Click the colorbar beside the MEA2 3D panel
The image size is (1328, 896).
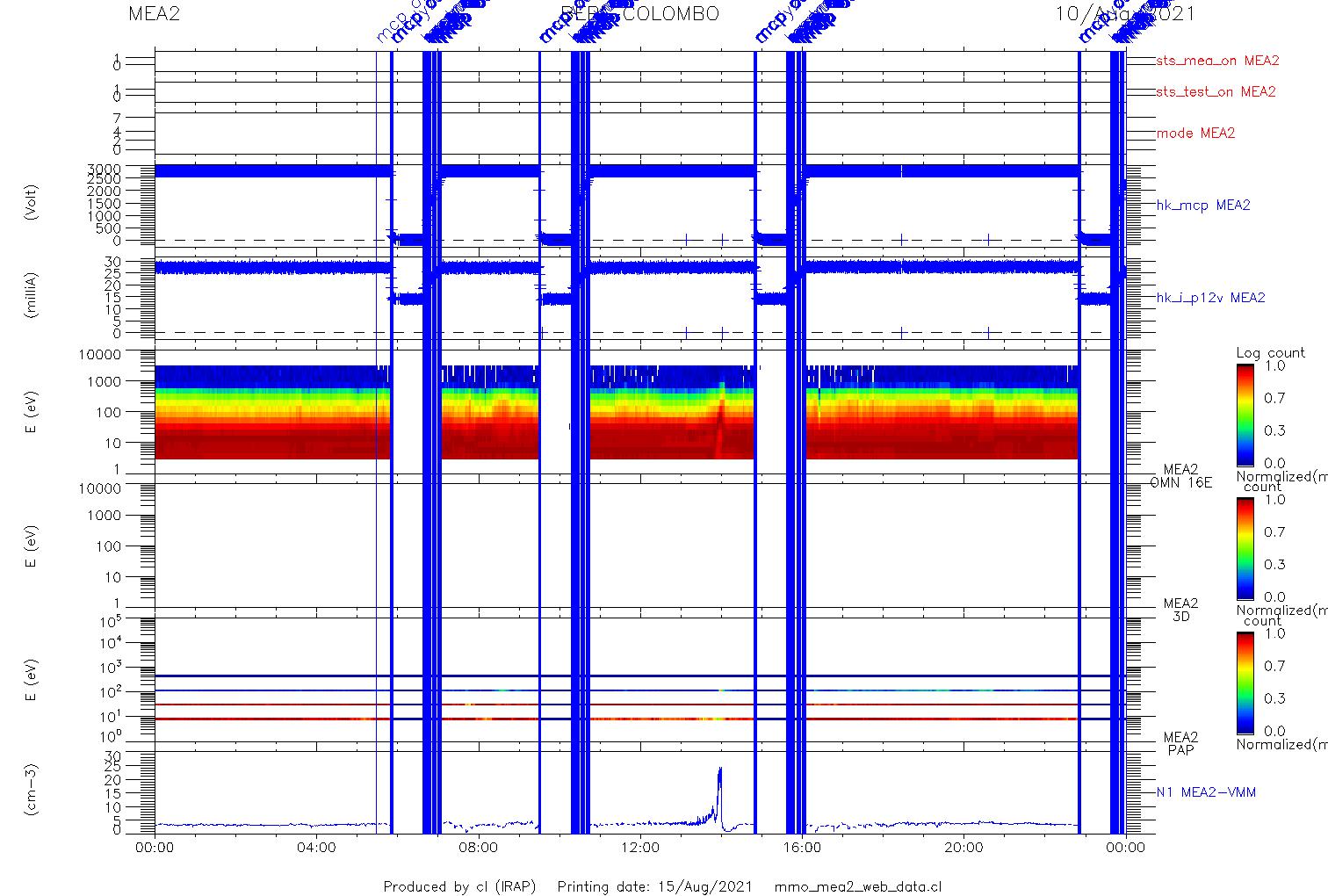click(x=1245, y=548)
